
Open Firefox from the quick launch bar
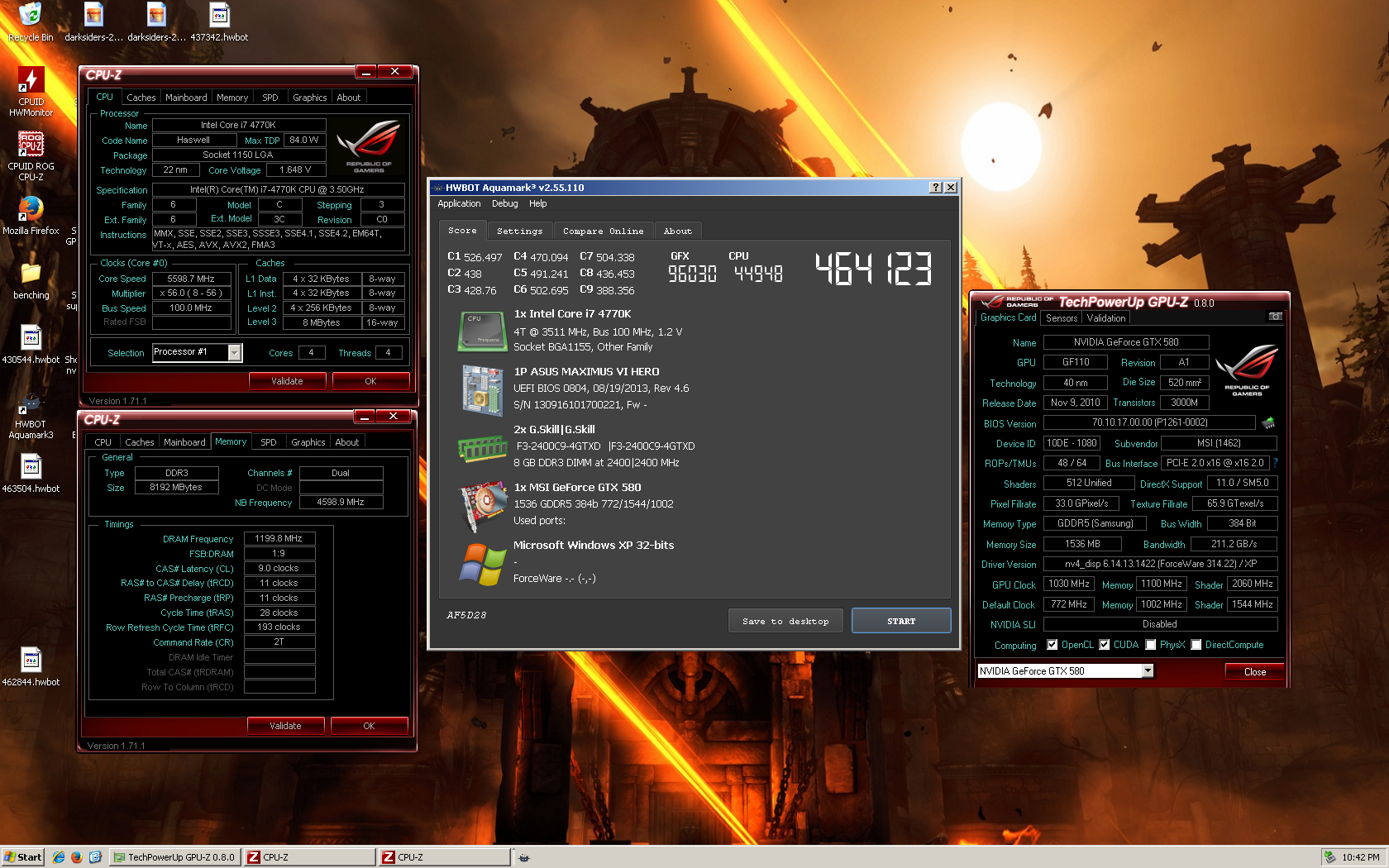click(77, 857)
